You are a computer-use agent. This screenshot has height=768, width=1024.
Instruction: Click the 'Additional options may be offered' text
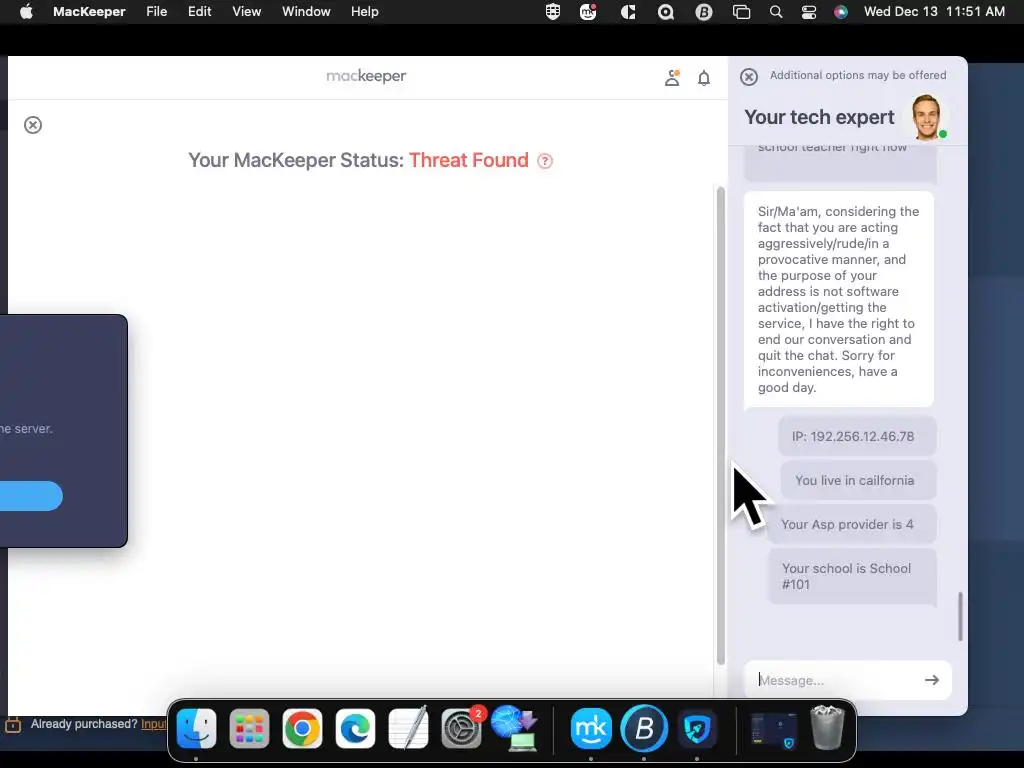[x=857, y=75]
